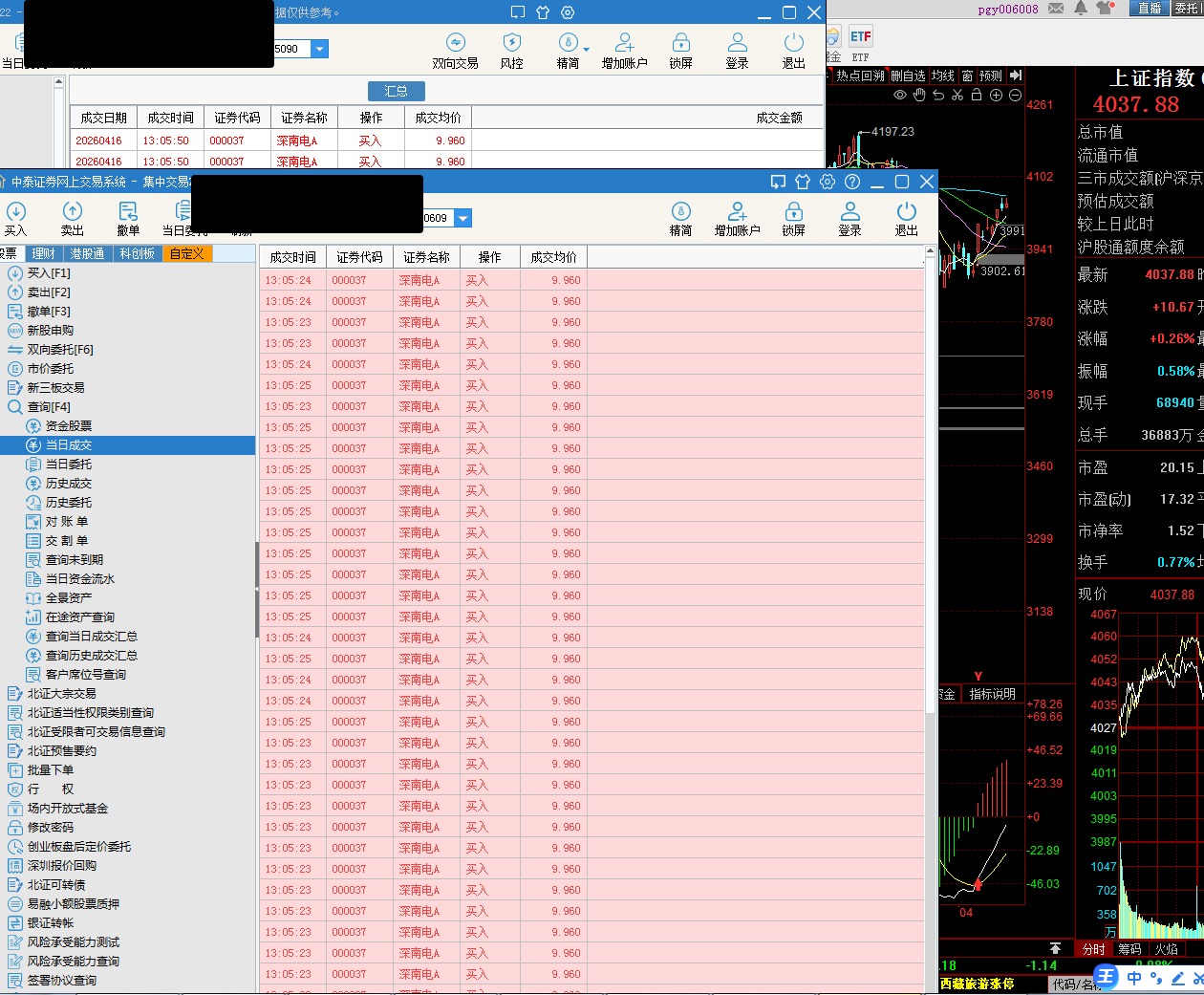This screenshot has width=1204, height=995.
Task: Select 历史成交 in the query tree
Action: [x=69, y=483]
